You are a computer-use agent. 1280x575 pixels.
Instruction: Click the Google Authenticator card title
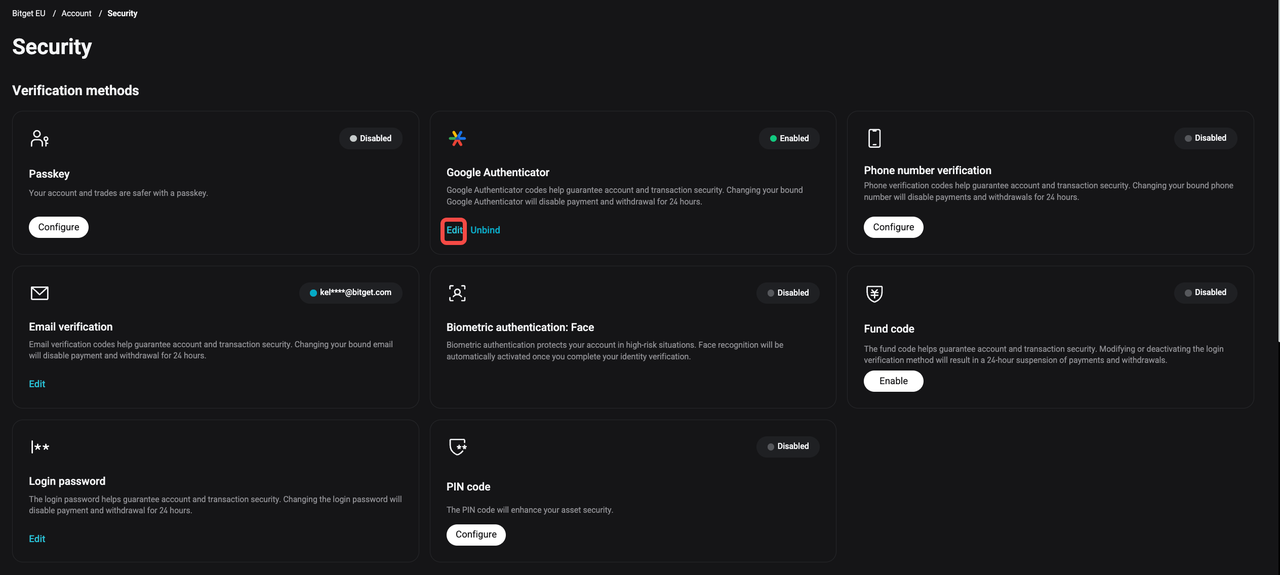pos(498,172)
